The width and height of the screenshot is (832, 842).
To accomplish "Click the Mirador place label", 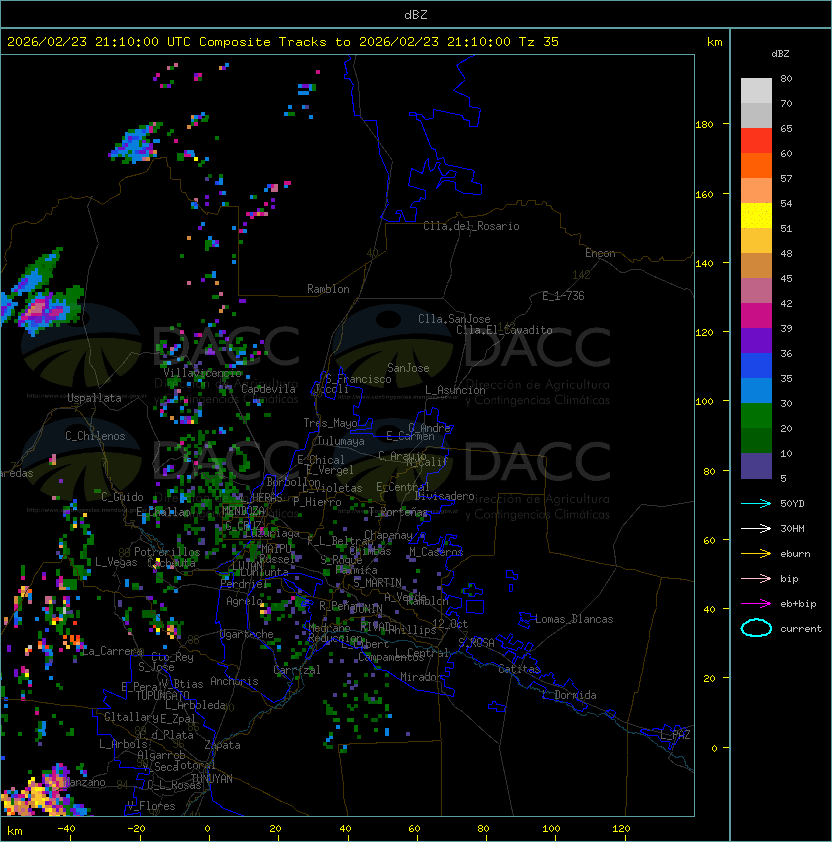I will point(421,677).
